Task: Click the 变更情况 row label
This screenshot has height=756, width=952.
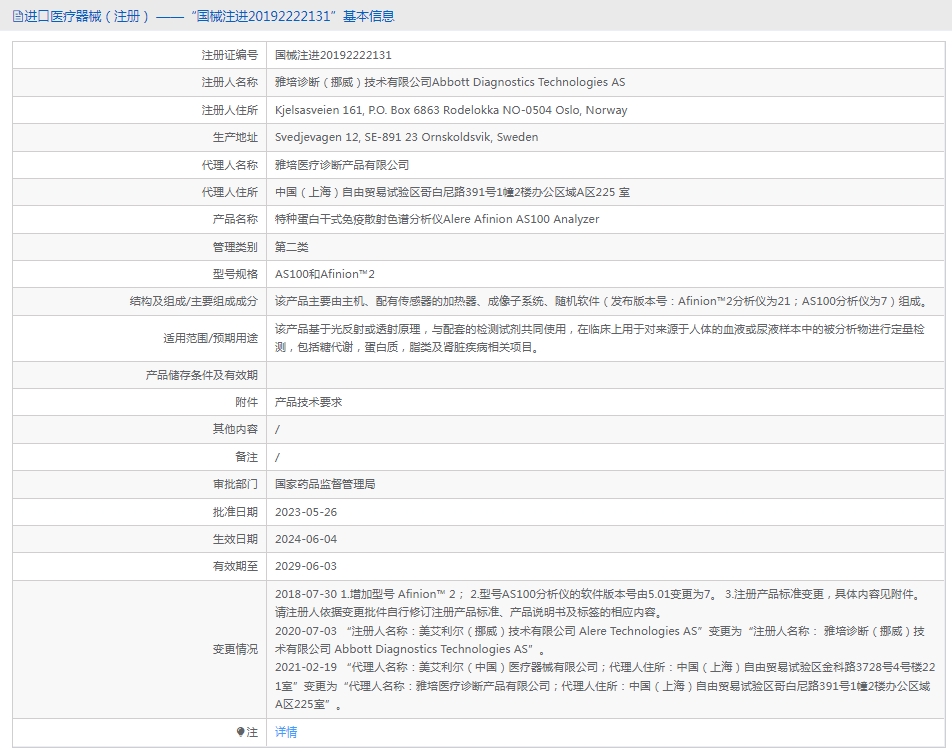Action: (235, 650)
